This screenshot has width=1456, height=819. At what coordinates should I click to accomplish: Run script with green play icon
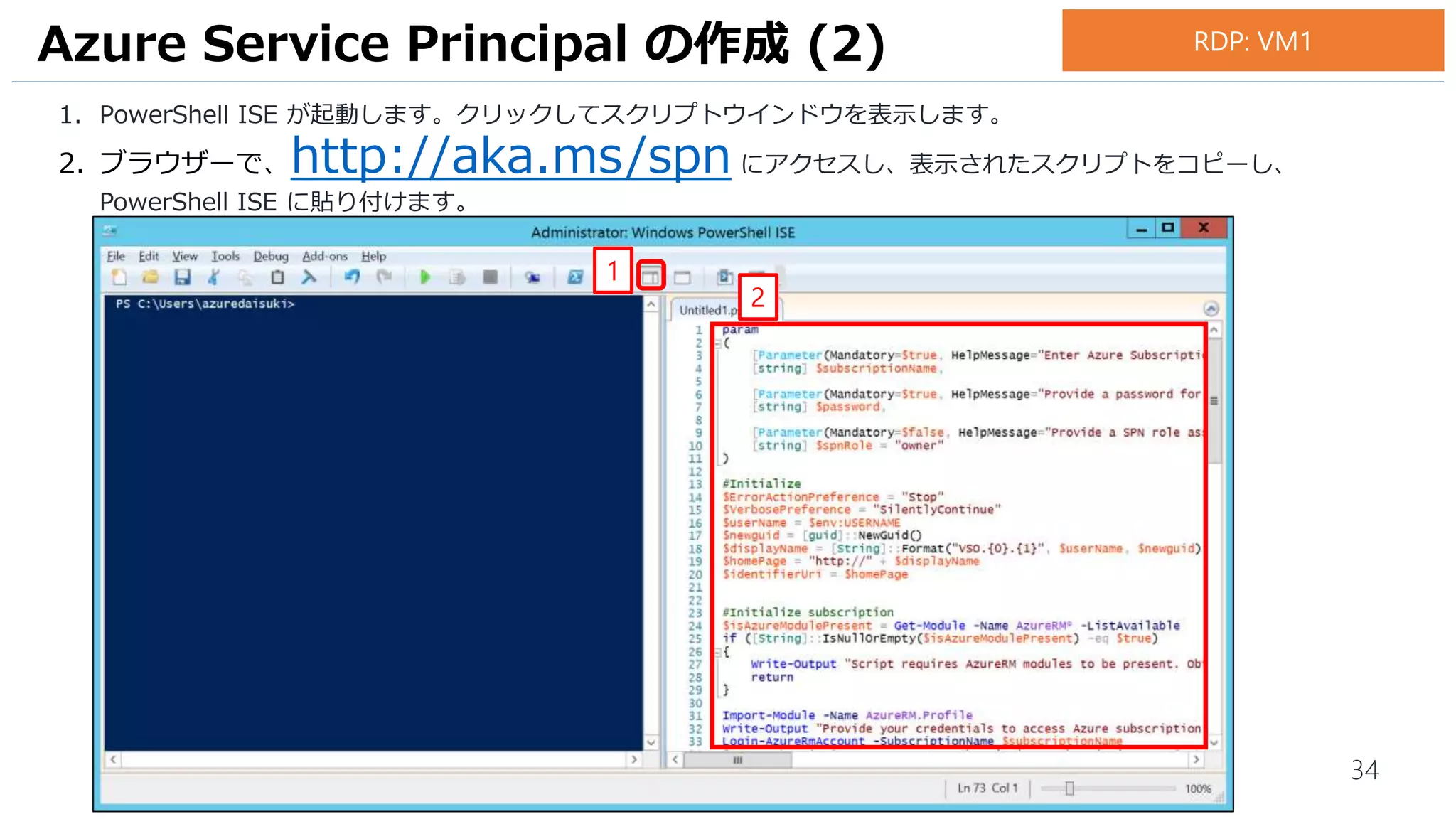tap(425, 277)
